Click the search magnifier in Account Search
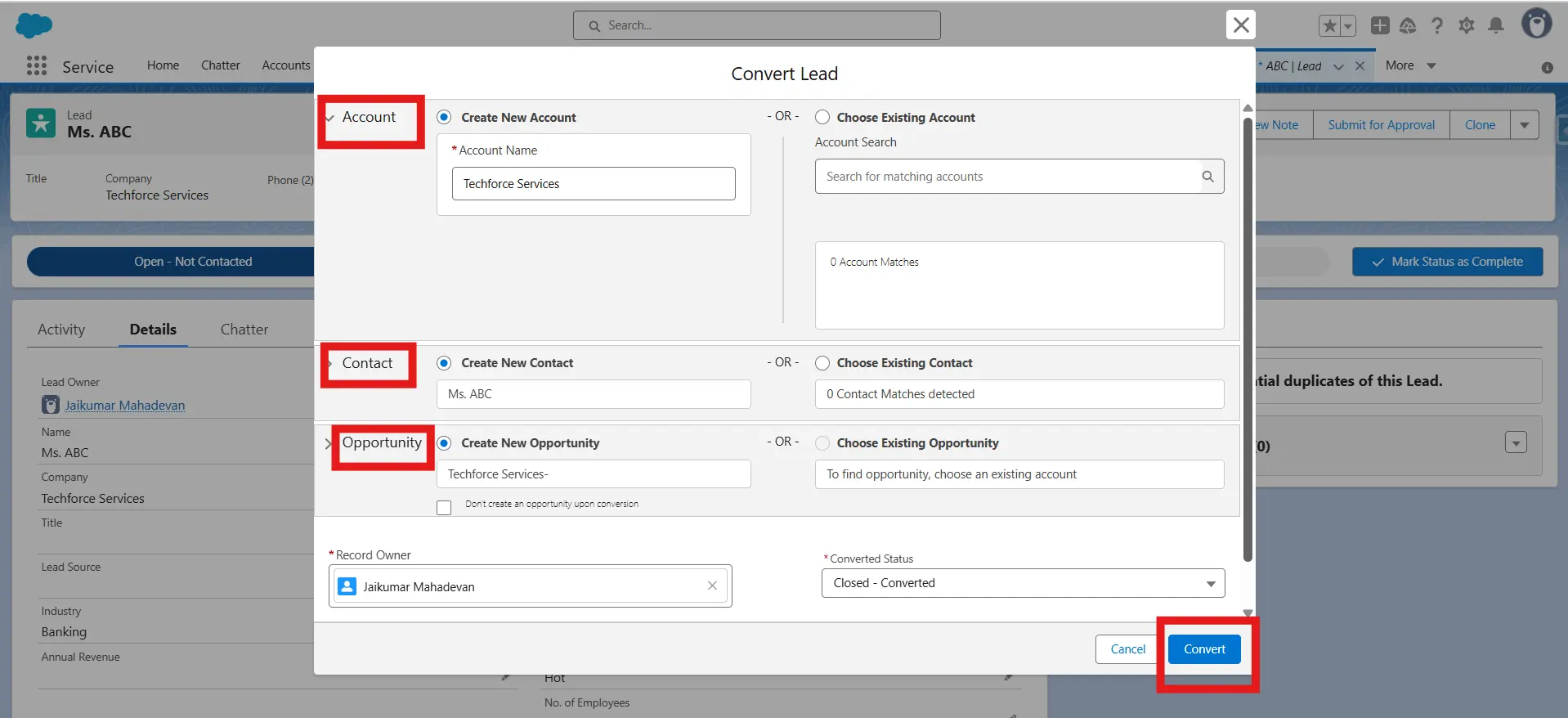The width and height of the screenshot is (1568, 718). [x=1207, y=177]
